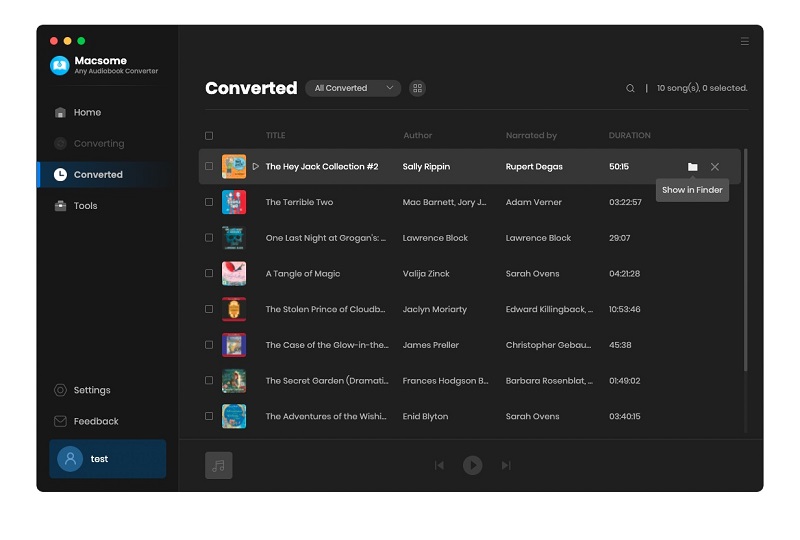
Task: Click author Enid Blyton
Action: coord(426,416)
